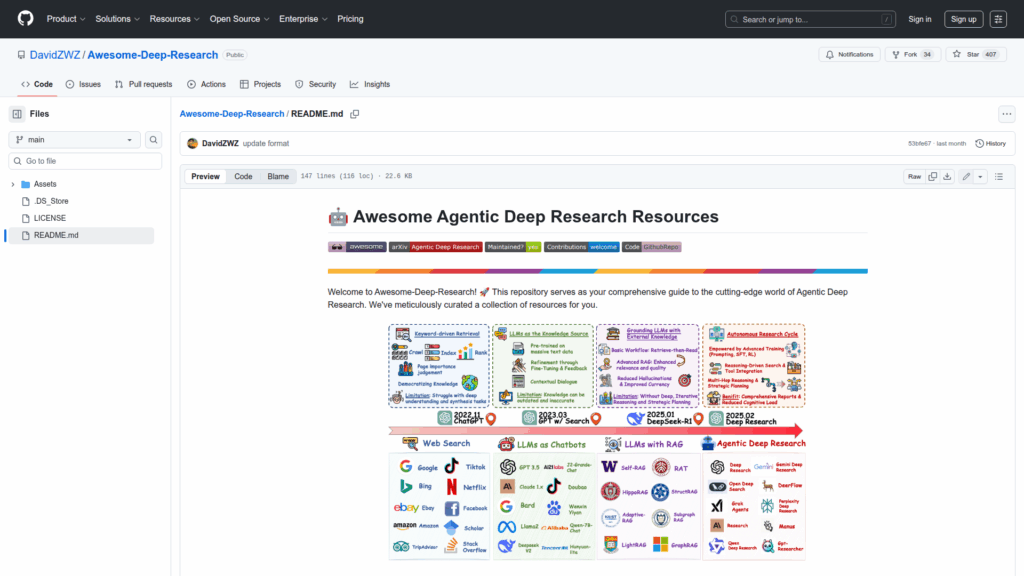
Task: Open the command palette icon in header
Action: [998, 19]
